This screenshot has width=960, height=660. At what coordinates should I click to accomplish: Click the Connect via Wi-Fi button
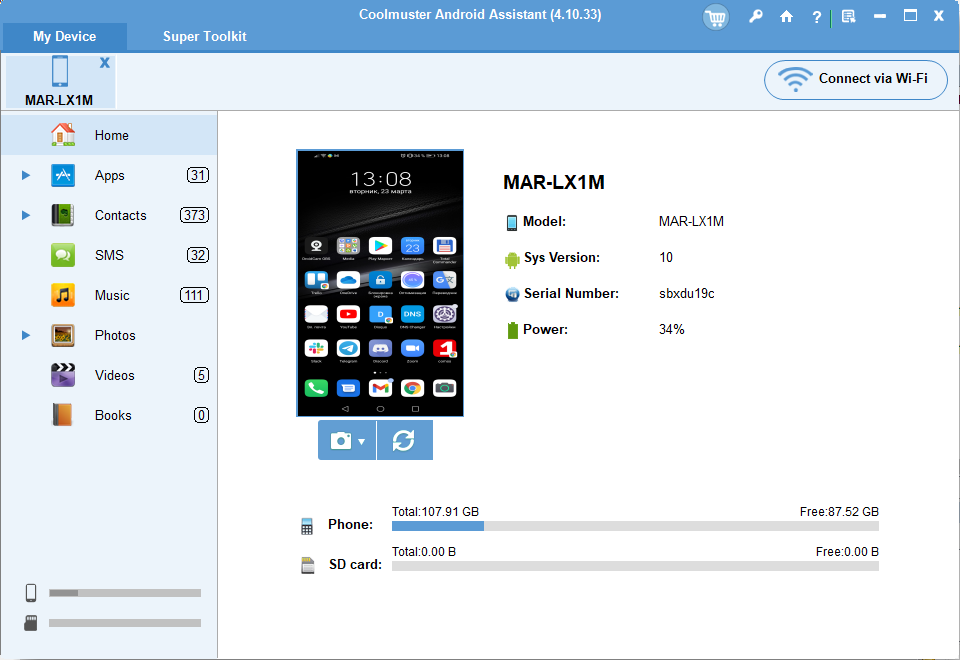(x=855, y=79)
